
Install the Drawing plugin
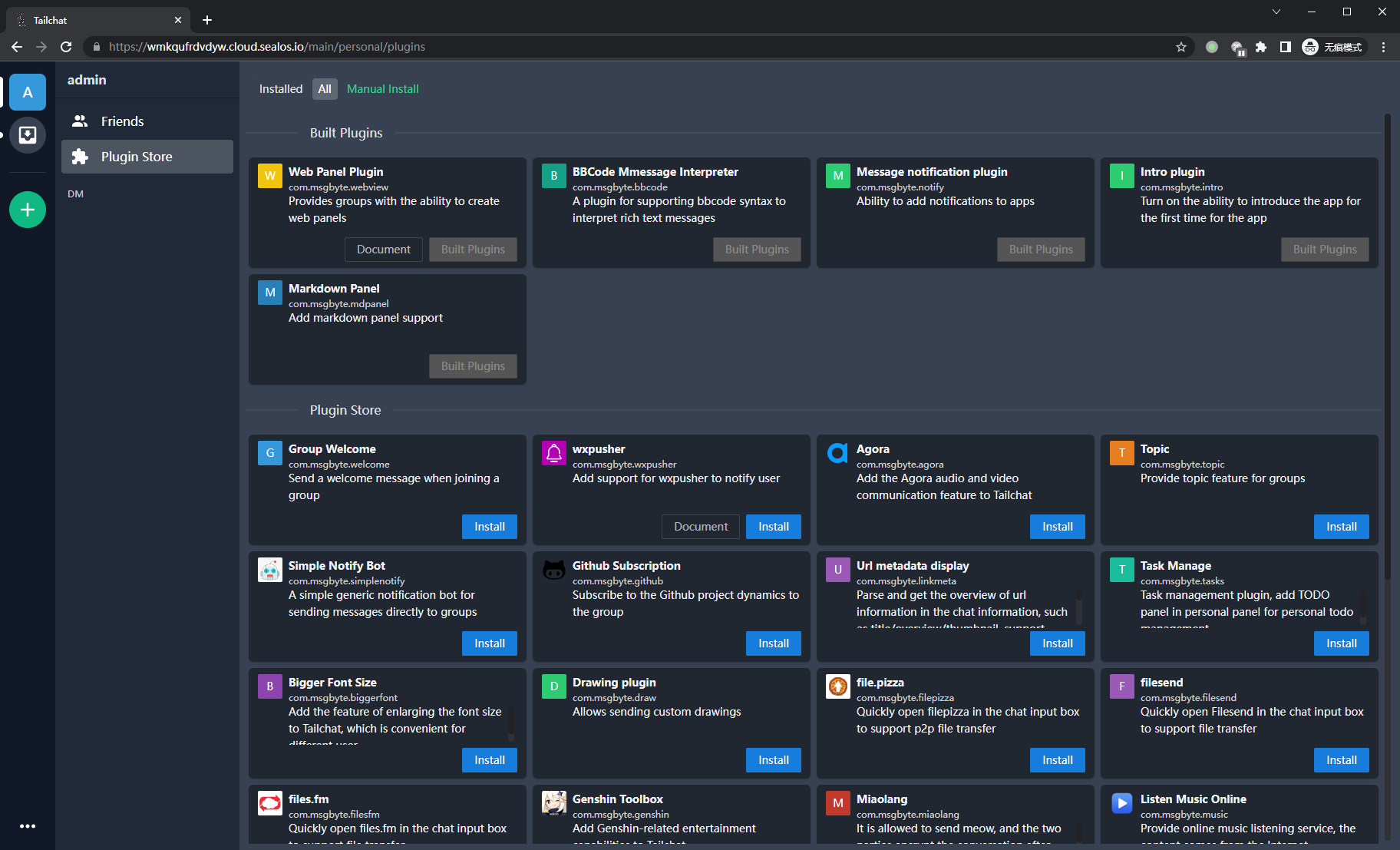(773, 760)
